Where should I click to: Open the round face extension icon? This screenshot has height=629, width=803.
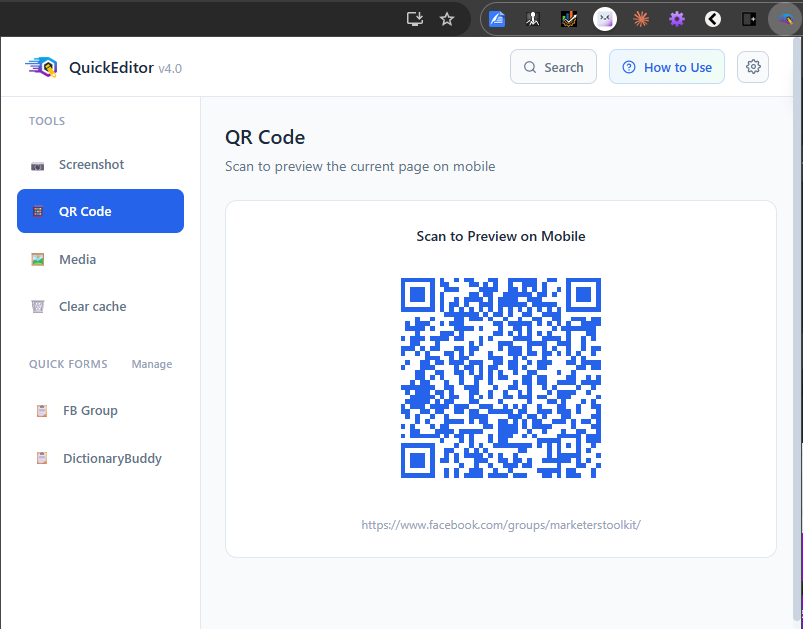(x=605, y=19)
